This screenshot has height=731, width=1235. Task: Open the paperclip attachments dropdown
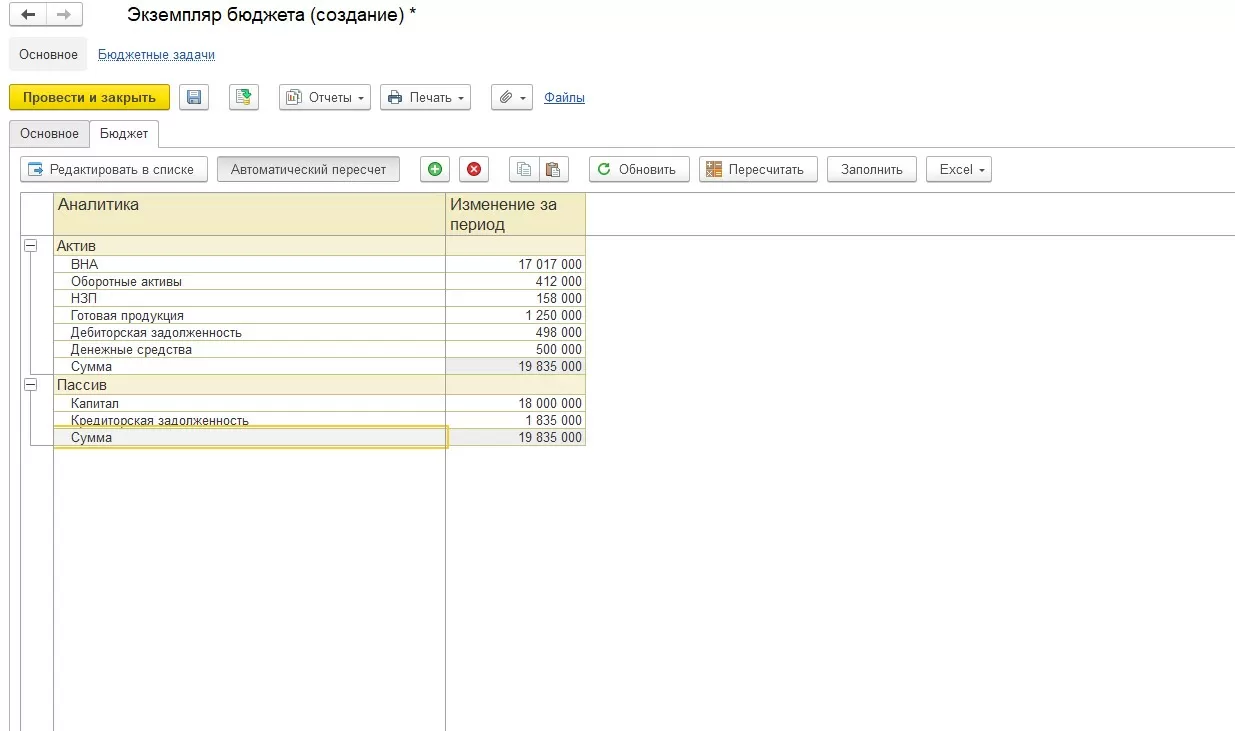[512, 97]
